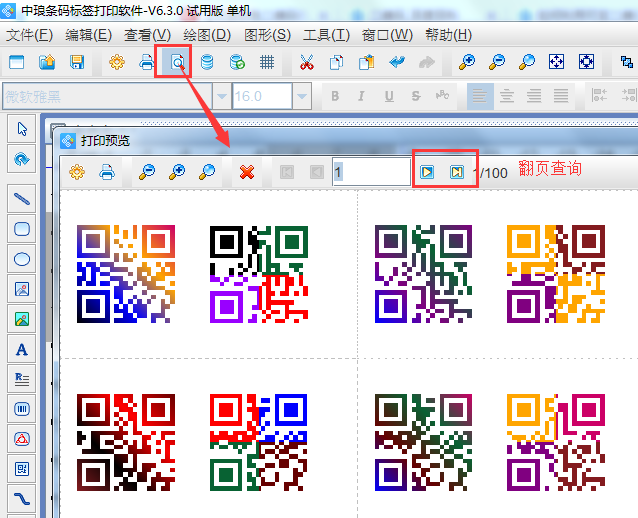
Task: Select the straight line drawing tool
Action: [21, 198]
